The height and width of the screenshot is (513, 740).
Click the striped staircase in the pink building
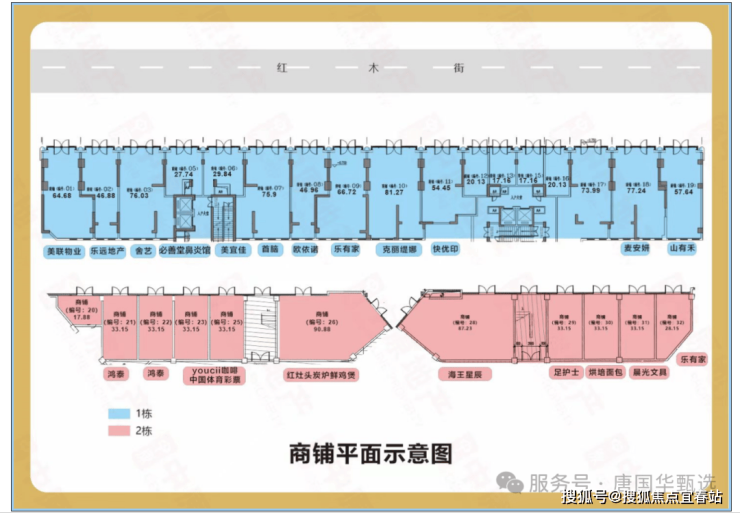tap(261, 326)
